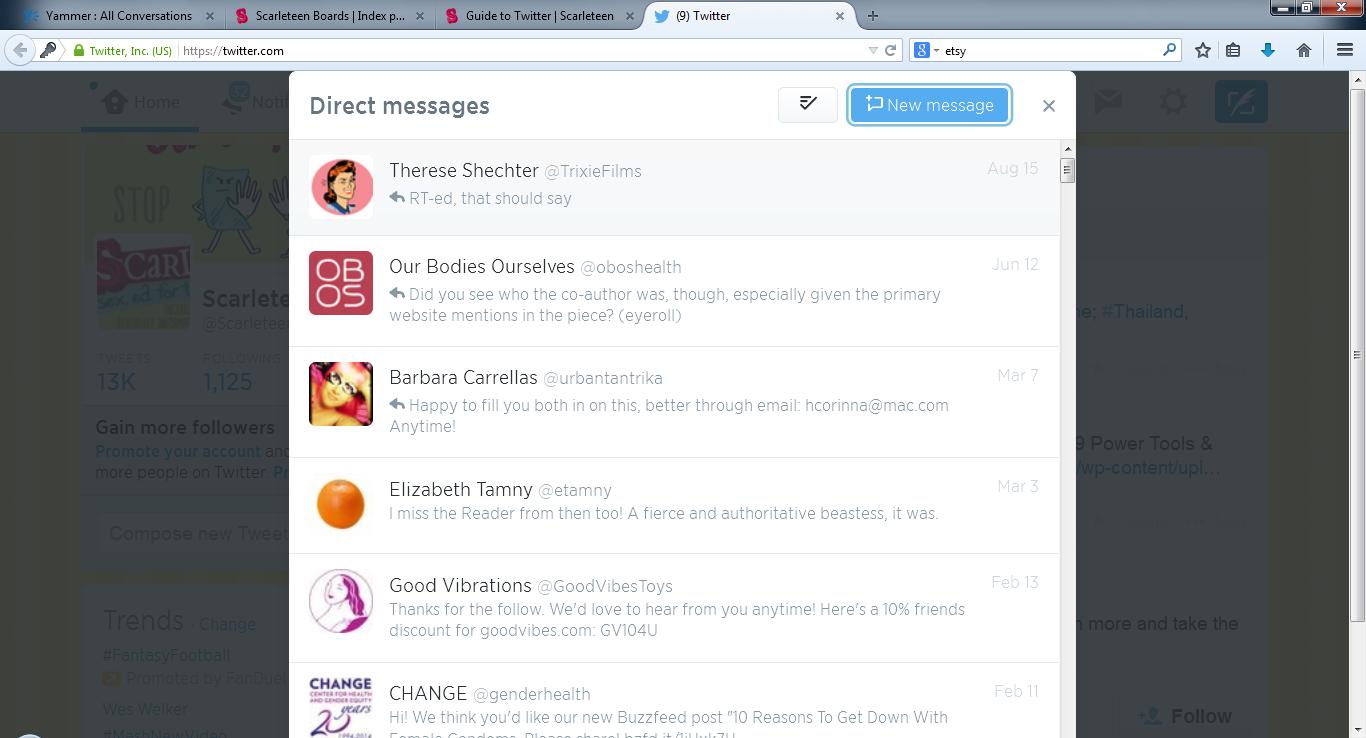Select the @urbantantrika handle
This screenshot has width=1366, height=738.
(x=603, y=378)
